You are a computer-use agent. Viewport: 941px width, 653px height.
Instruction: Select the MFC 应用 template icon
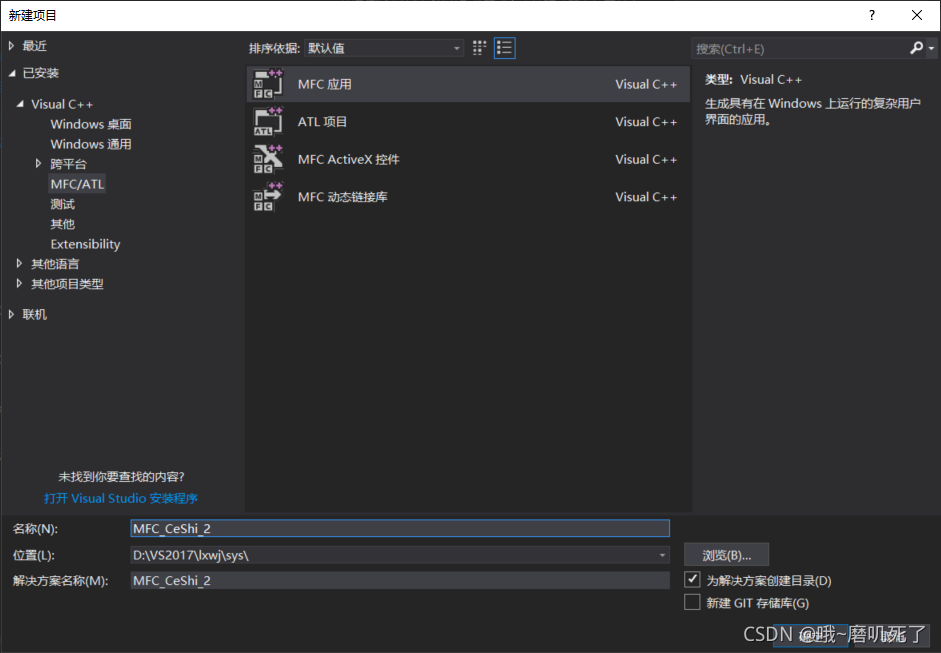[268, 84]
